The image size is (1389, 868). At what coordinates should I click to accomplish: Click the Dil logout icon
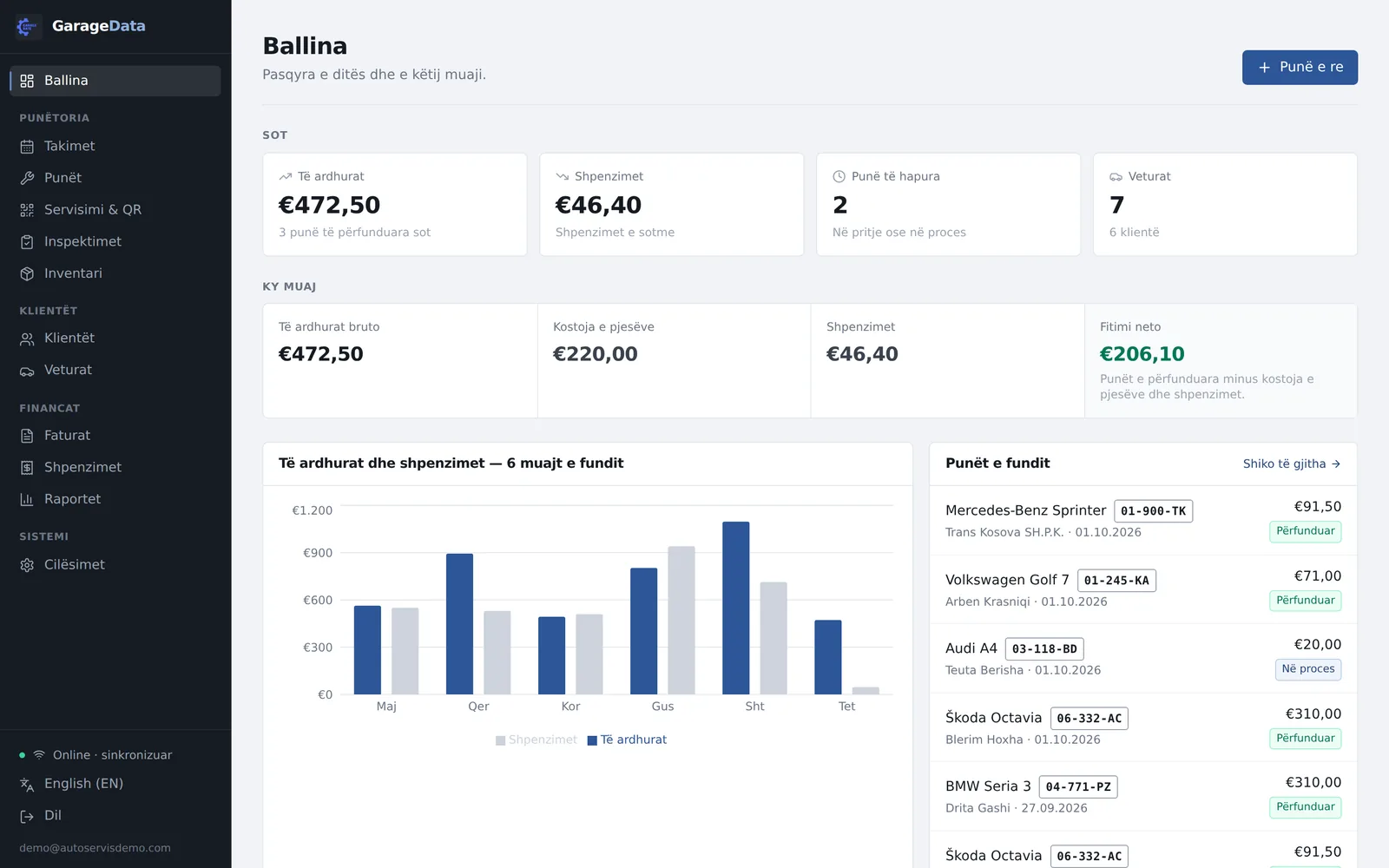pos(27,816)
